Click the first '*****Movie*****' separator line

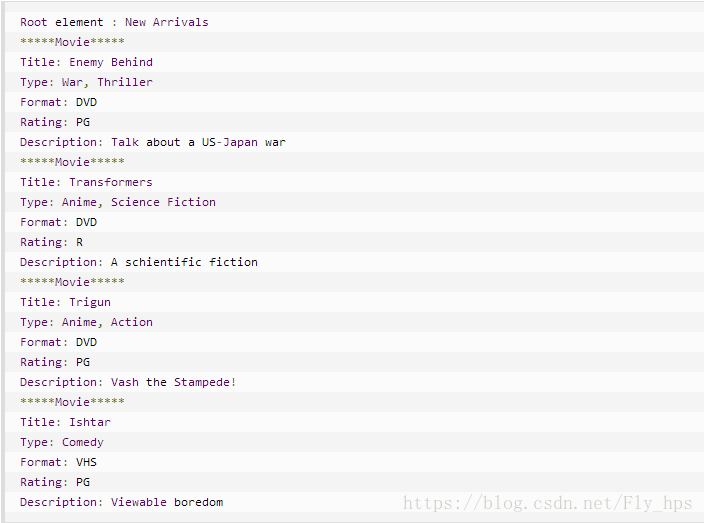(x=72, y=42)
